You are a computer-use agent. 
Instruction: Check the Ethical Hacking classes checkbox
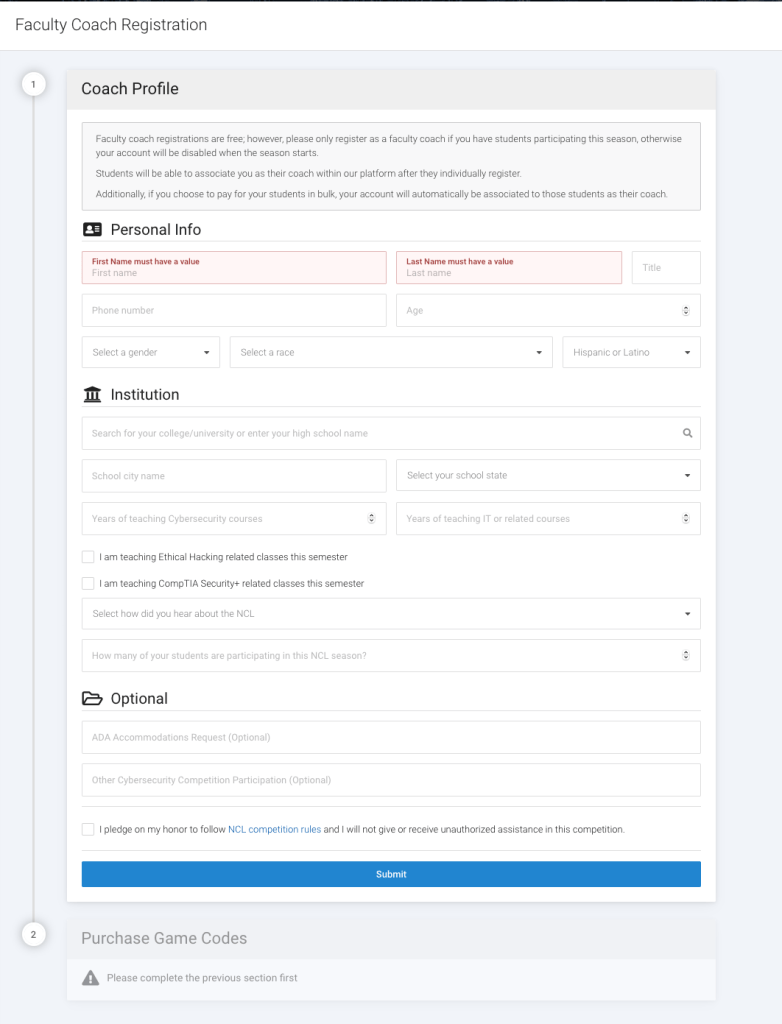(x=88, y=557)
